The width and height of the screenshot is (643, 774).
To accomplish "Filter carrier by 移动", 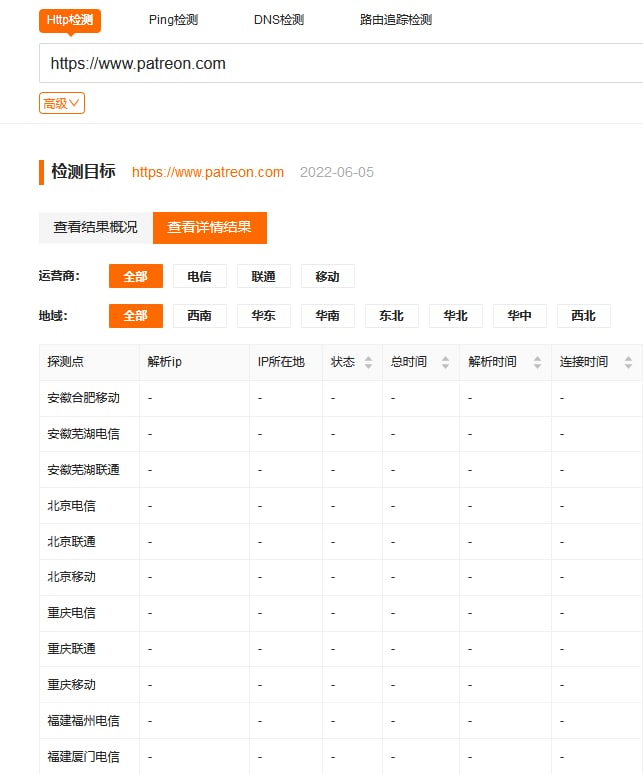I will tap(327, 276).
